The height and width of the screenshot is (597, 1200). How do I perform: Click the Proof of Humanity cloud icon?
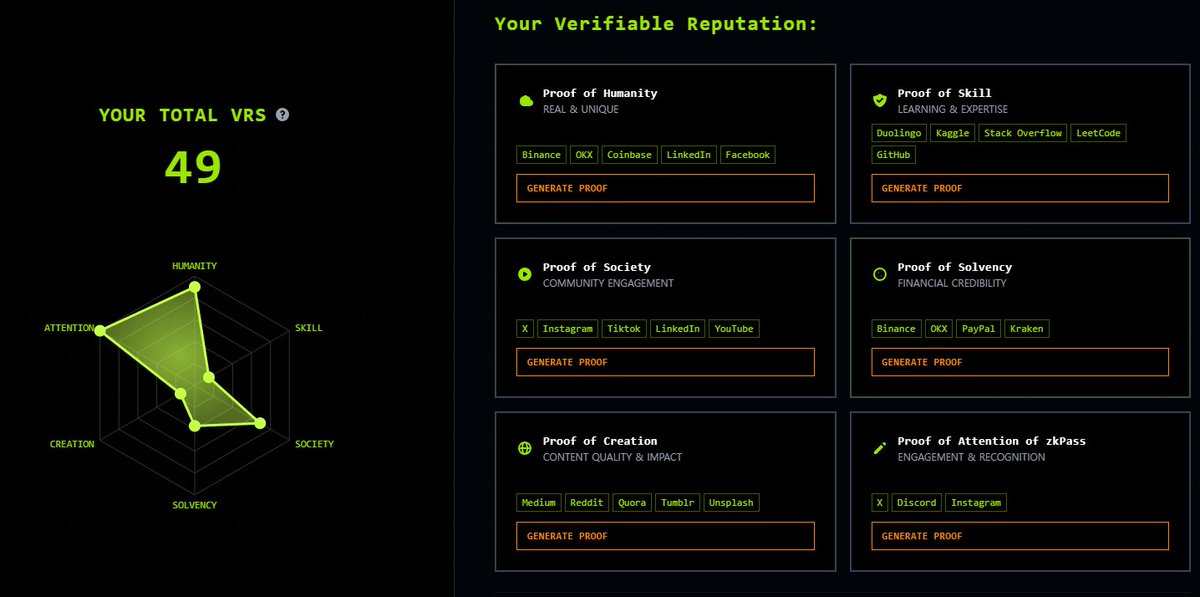point(525,101)
